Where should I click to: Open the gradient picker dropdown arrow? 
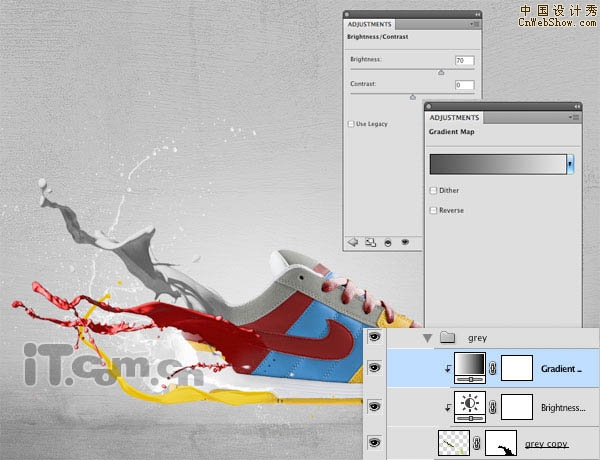(570, 163)
